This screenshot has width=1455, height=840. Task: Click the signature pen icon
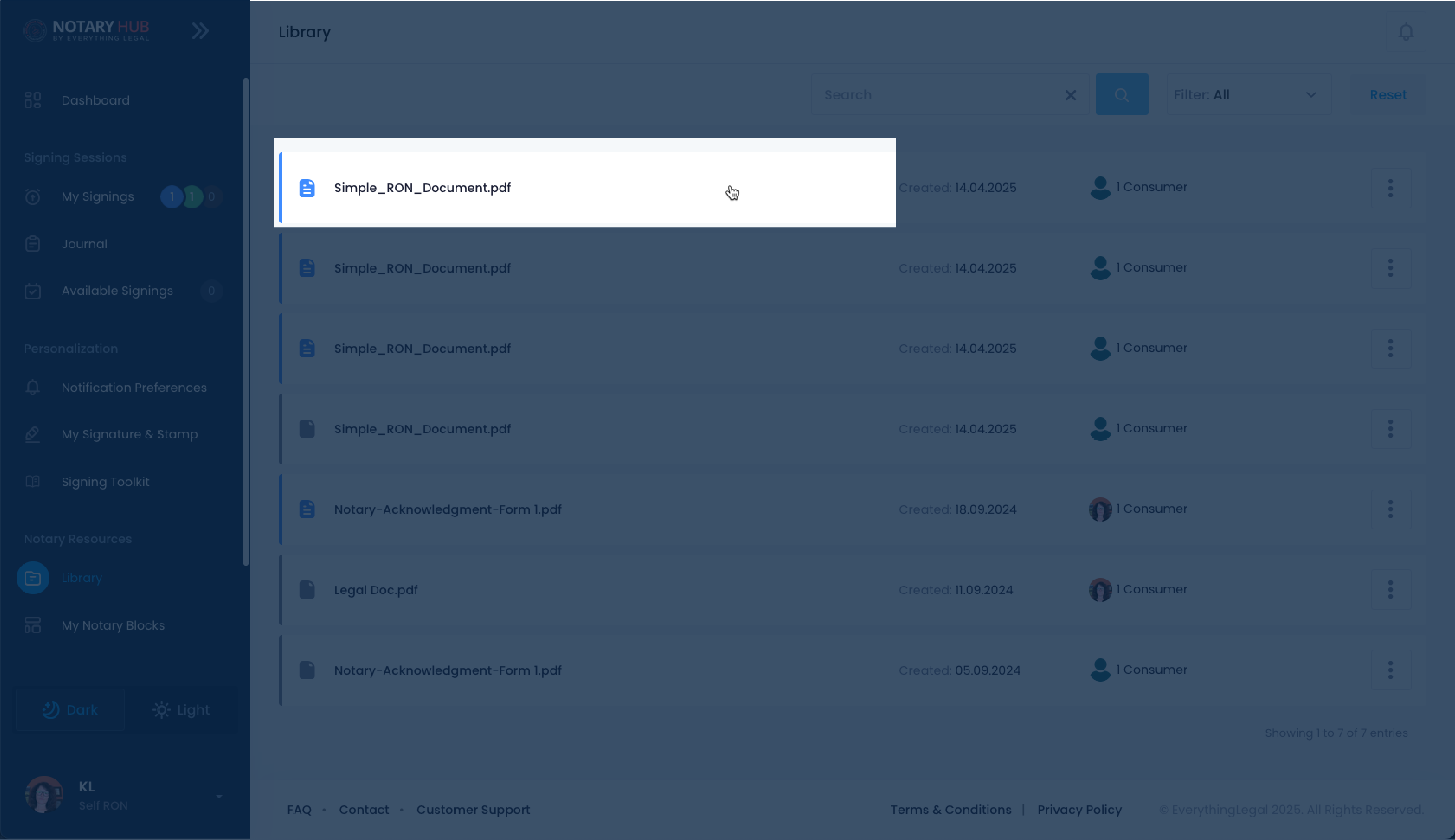click(33, 434)
